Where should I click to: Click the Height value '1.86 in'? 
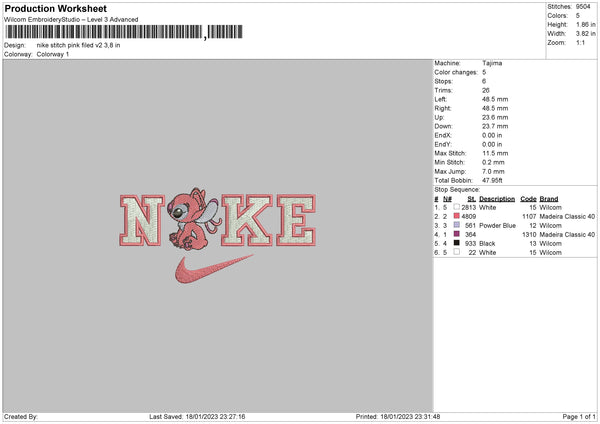585,24
